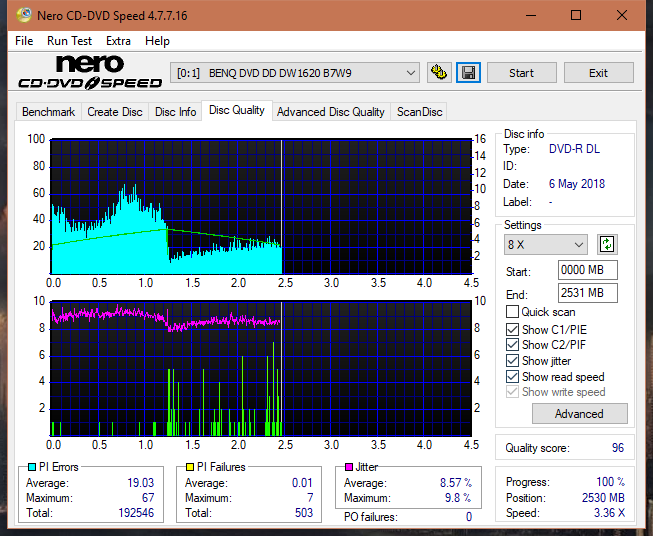Close the Nero CD-DVD Speed window
The height and width of the screenshot is (536, 653).
622,15
